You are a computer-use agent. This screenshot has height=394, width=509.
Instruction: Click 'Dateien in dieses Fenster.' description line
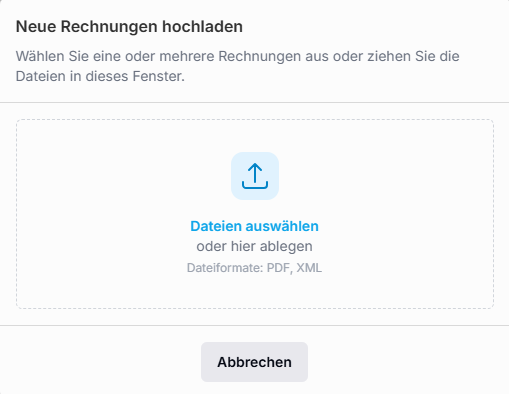point(100,76)
